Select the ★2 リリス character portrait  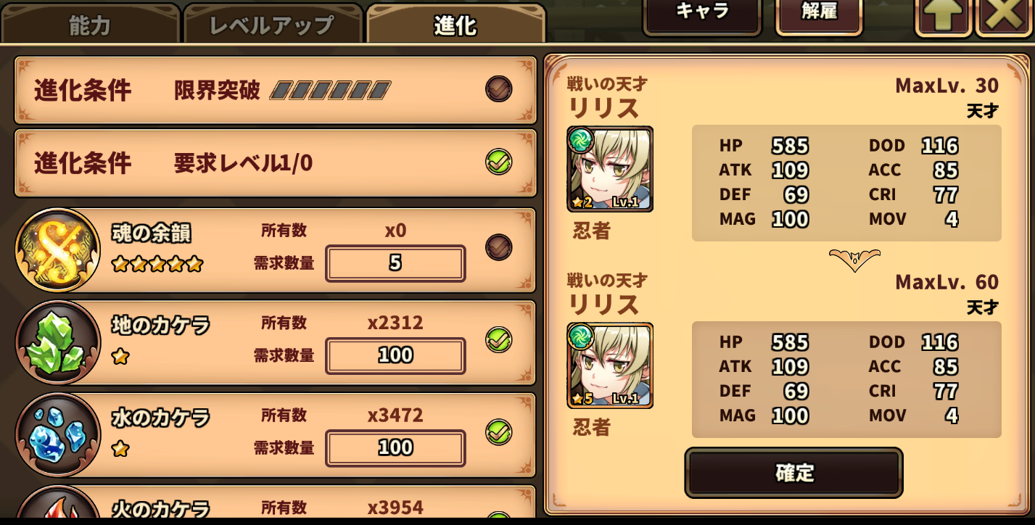pyautogui.click(x=610, y=169)
